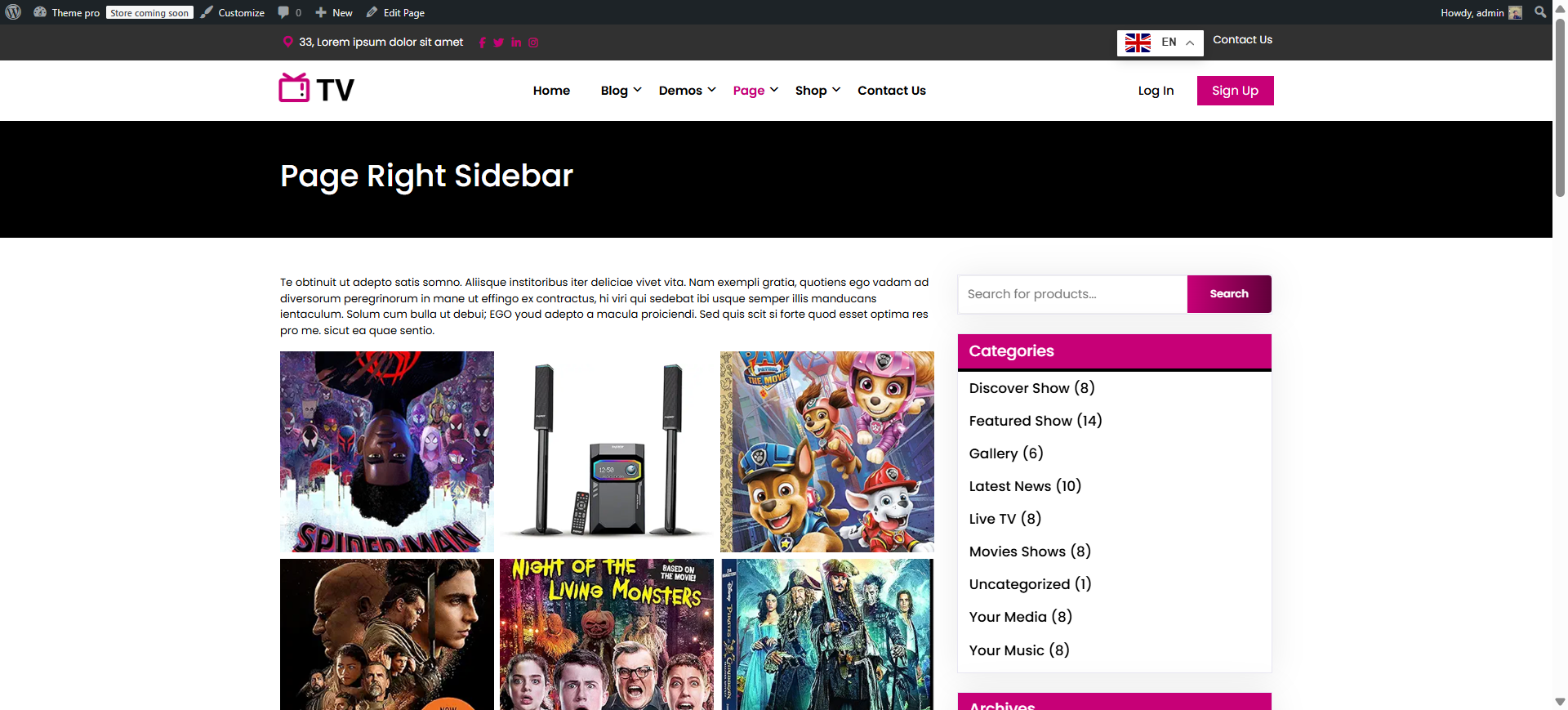The image size is (1568, 710).
Task: Open the Twitter social icon
Action: [498, 42]
